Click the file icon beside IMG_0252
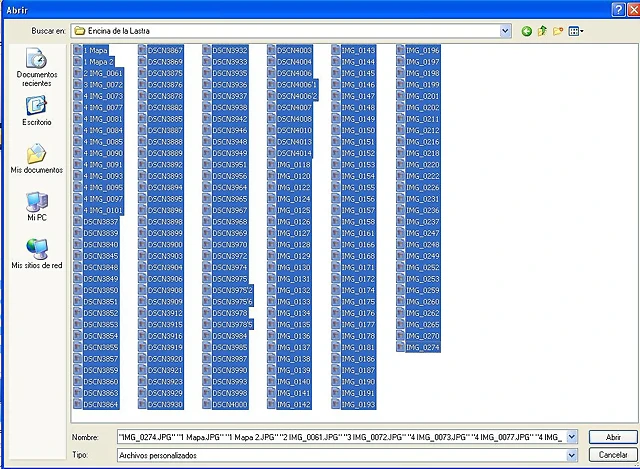Viewport: 640px width, 469px height. click(400, 267)
